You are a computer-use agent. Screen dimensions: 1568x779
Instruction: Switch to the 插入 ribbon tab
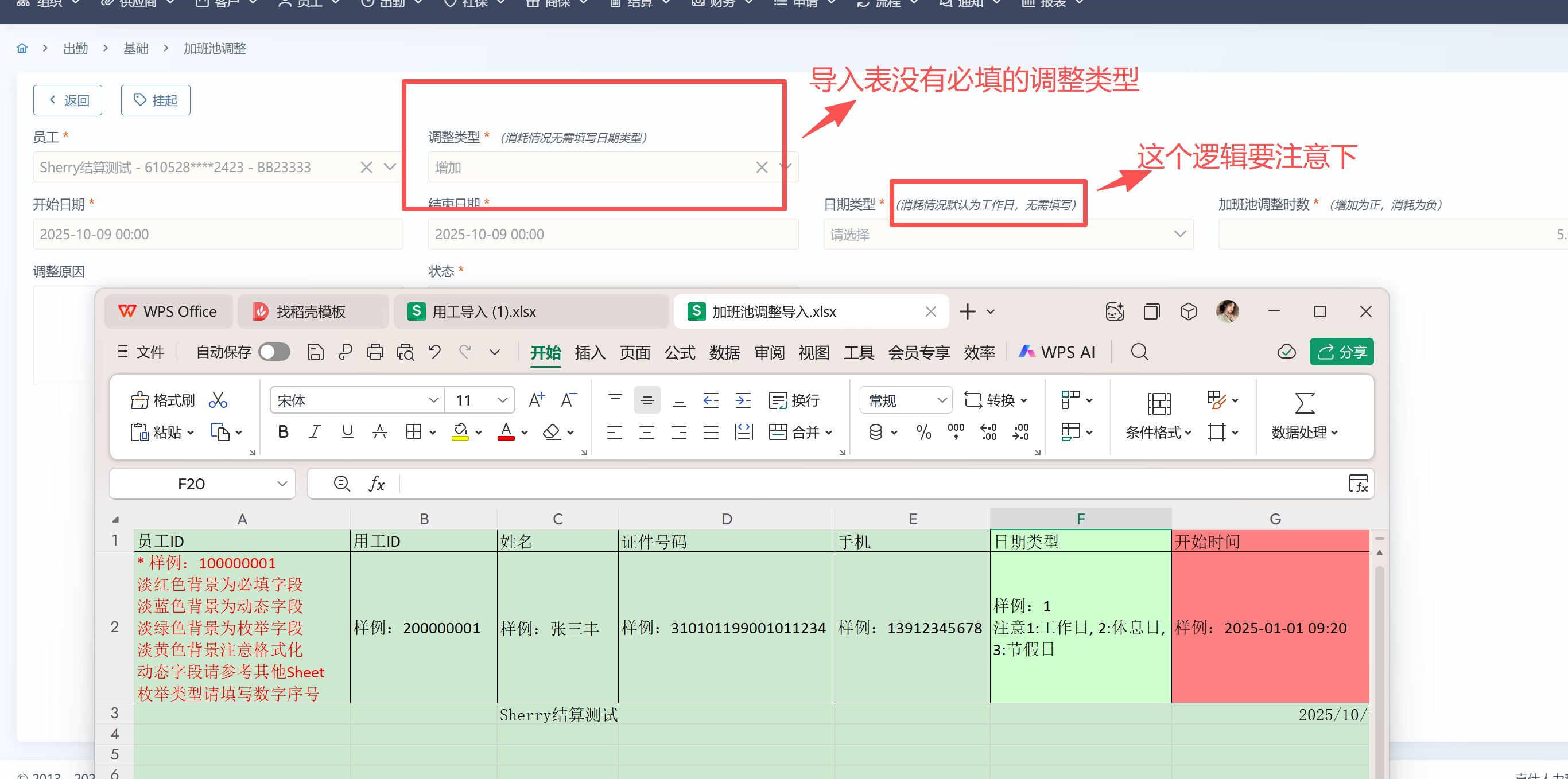tap(589, 352)
